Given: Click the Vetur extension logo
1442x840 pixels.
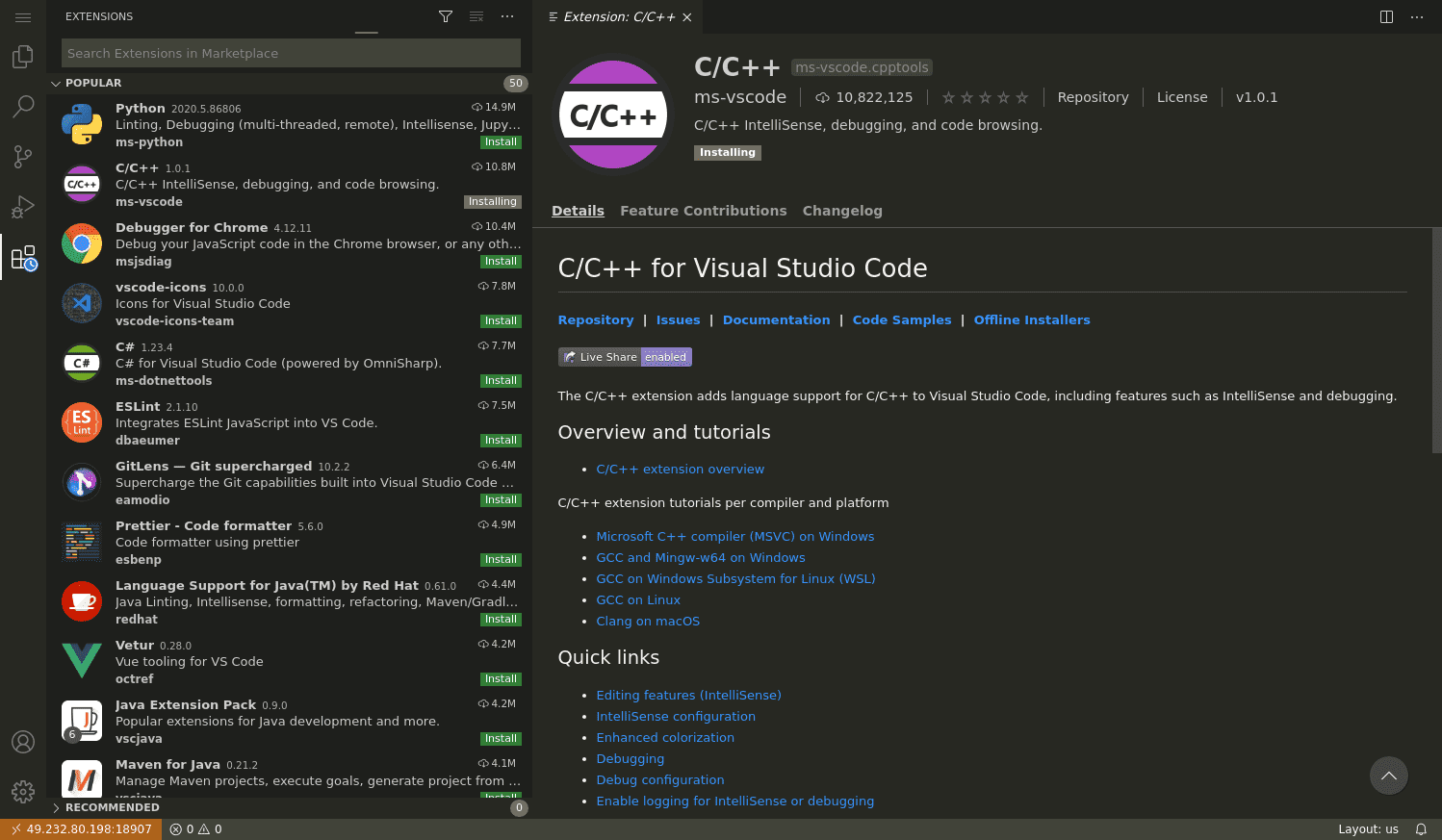Looking at the screenshot, I should (x=82, y=661).
